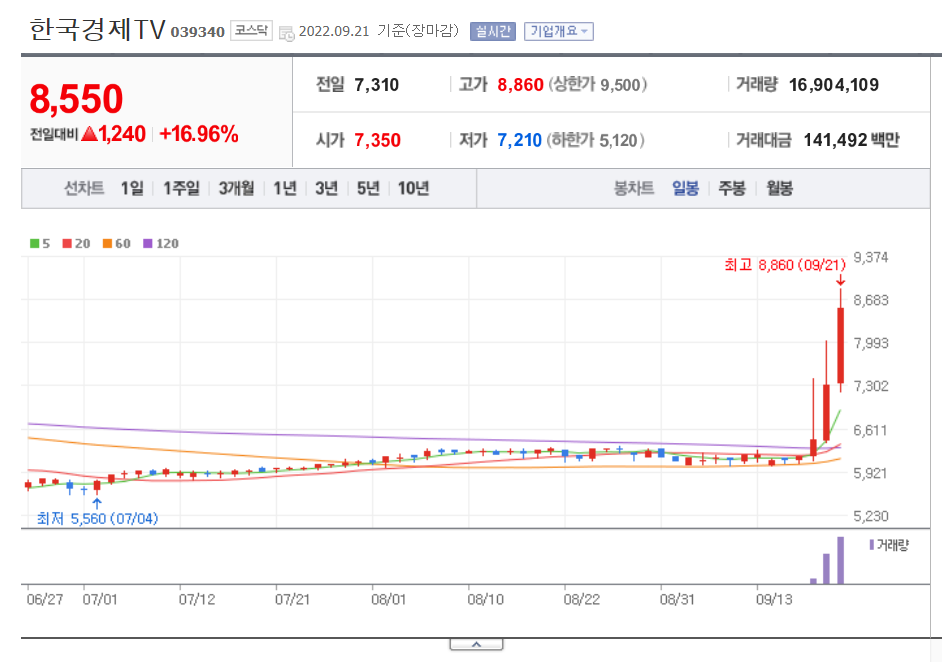Click the red 20-day moving average swatch
The height and width of the screenshot is (662, 942).
pyautogui.click(x=67, y=243)
